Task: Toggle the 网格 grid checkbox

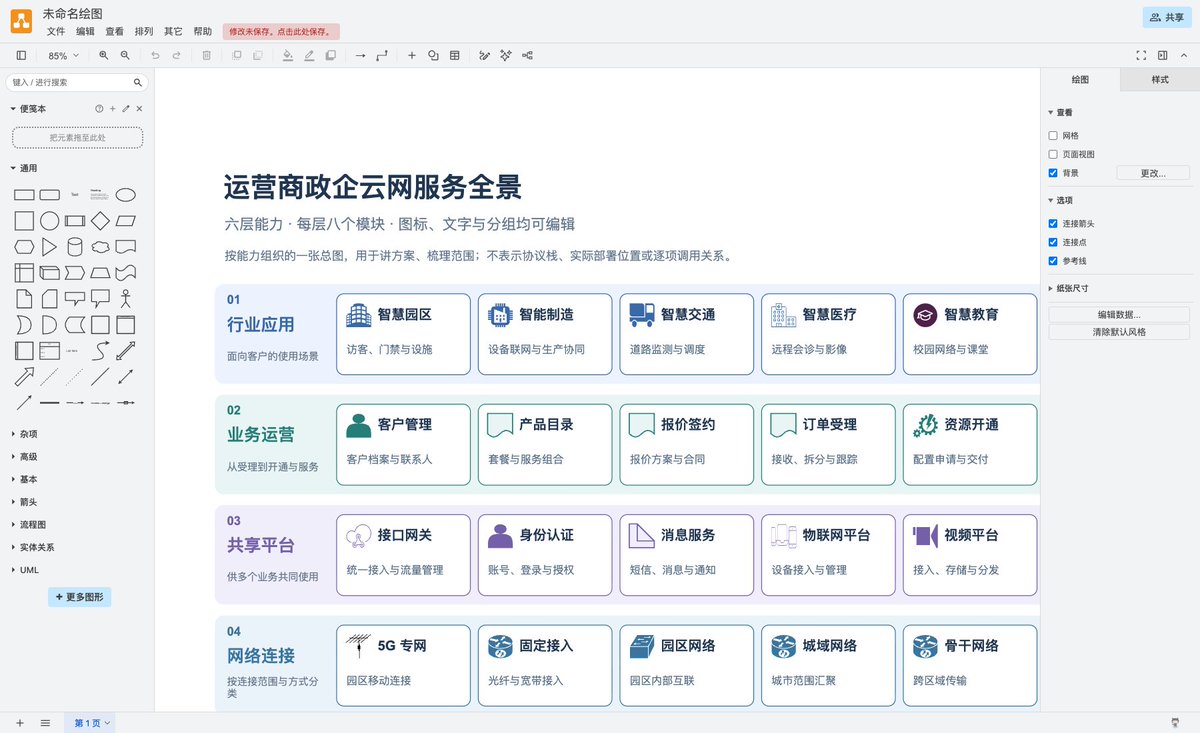Action: click(x=1053, y=135)
